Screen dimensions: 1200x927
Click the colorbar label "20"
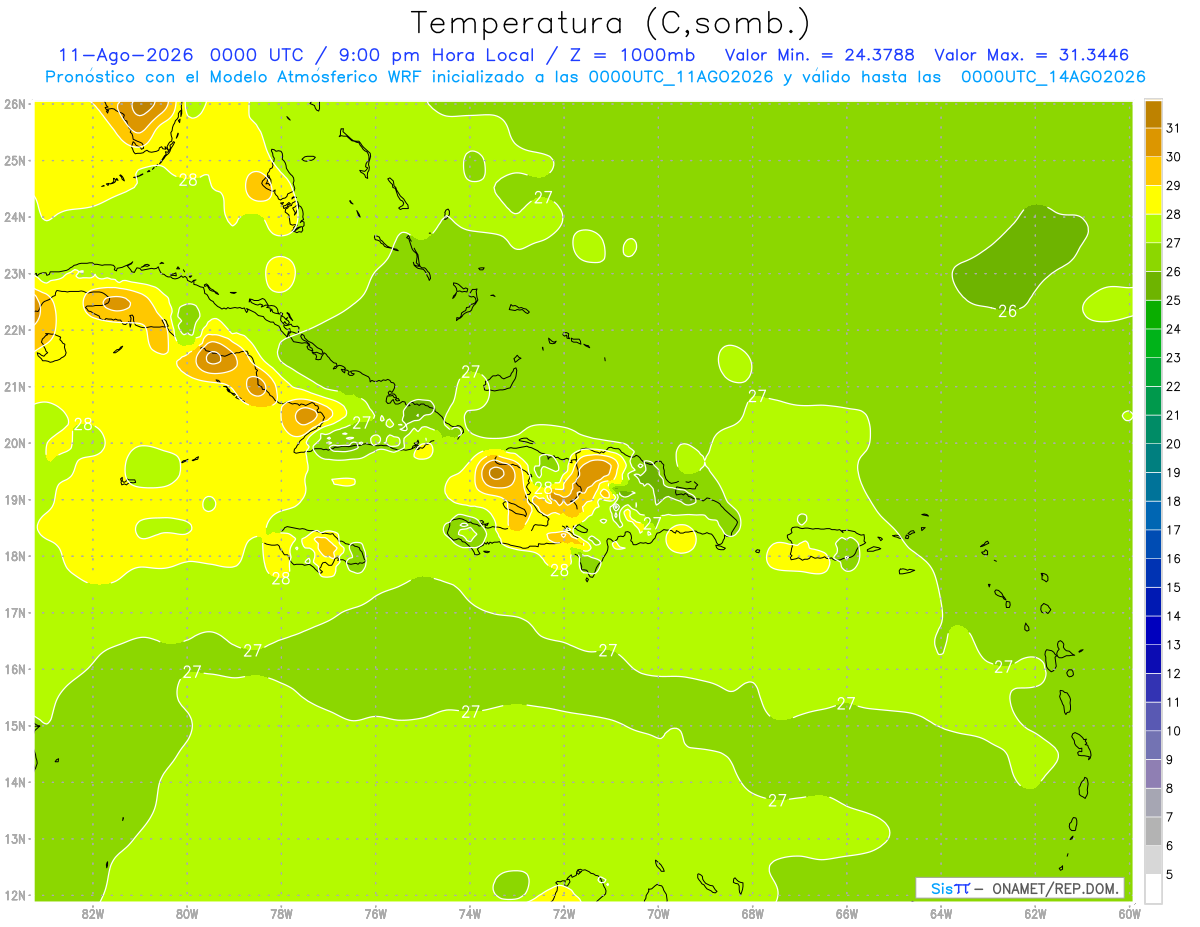(x=1174, y=444)
